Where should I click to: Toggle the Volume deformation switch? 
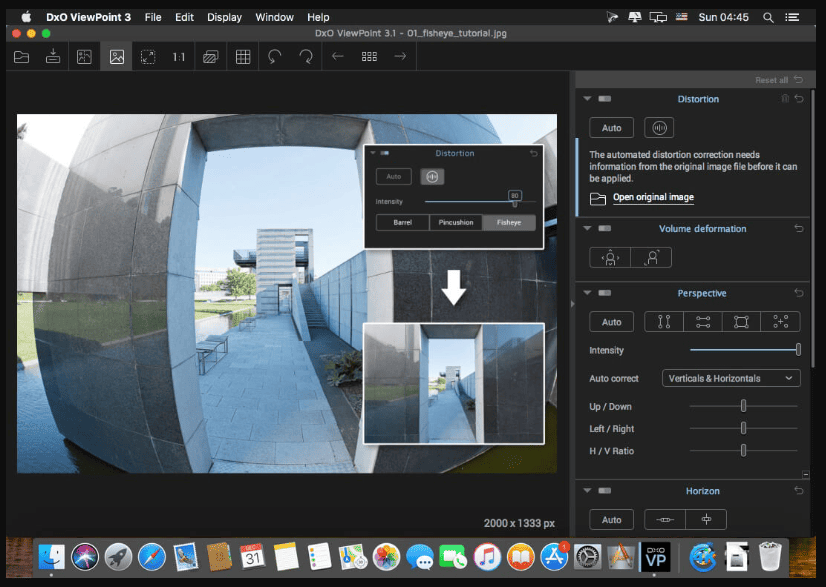click(x=605, y=228)
